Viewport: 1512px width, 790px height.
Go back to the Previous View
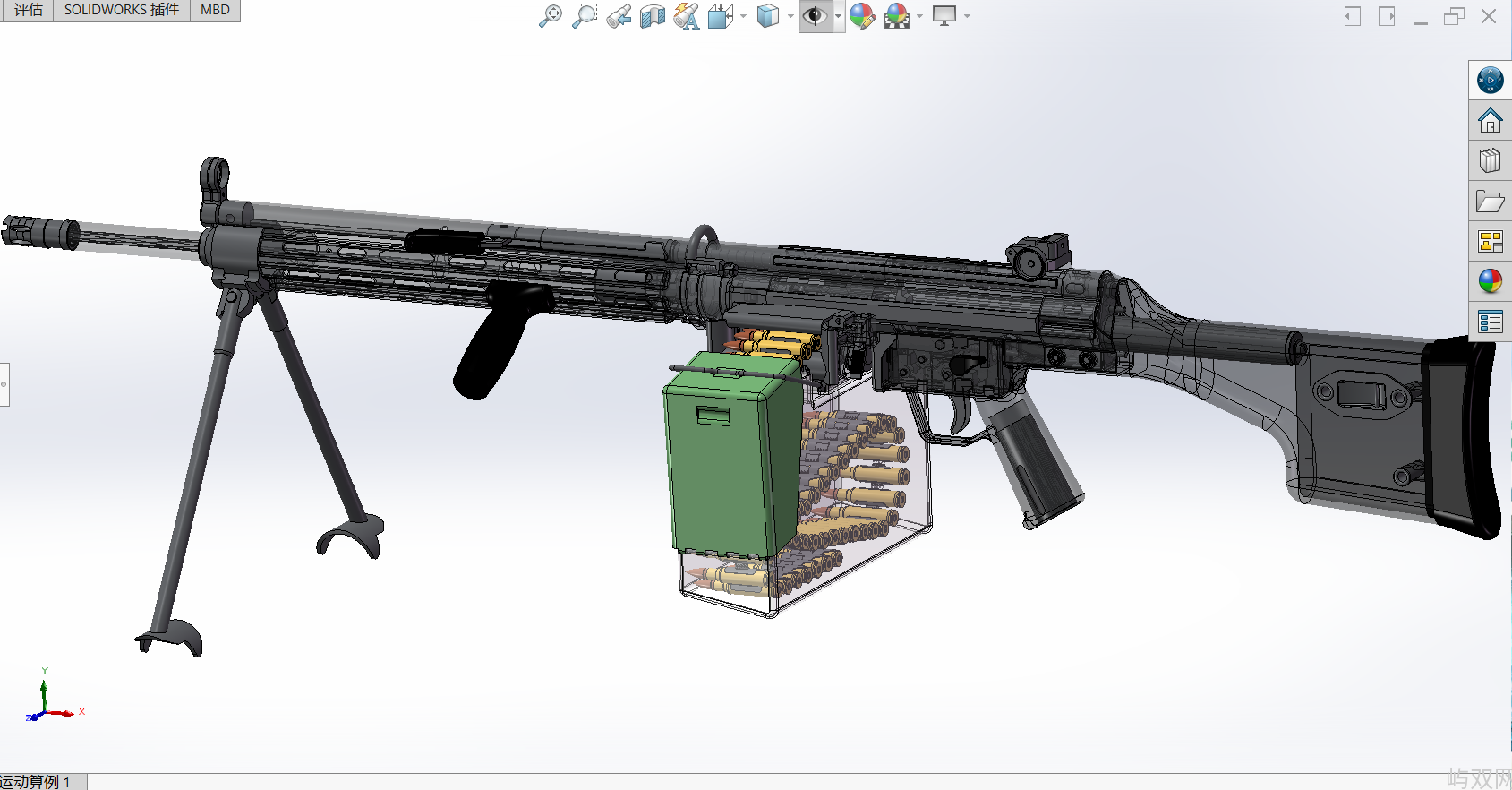619,15
